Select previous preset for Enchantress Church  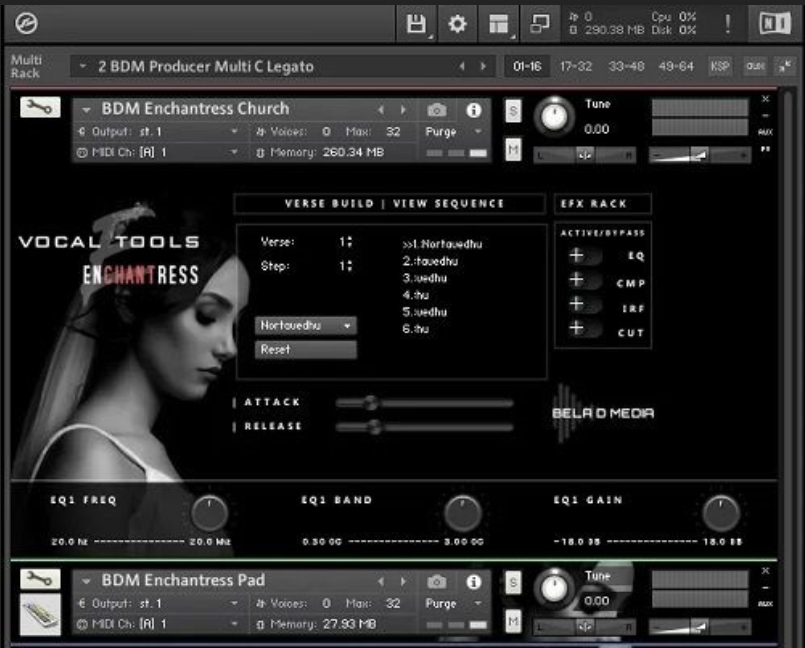[x=380, y=109]
